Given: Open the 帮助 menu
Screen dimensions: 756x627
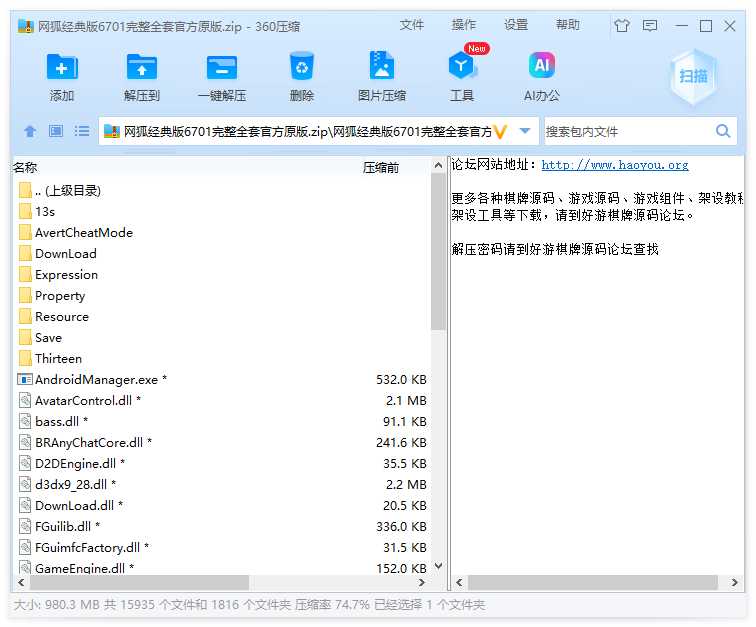Looking at the screenshot, I should click(x=568, y=25).
